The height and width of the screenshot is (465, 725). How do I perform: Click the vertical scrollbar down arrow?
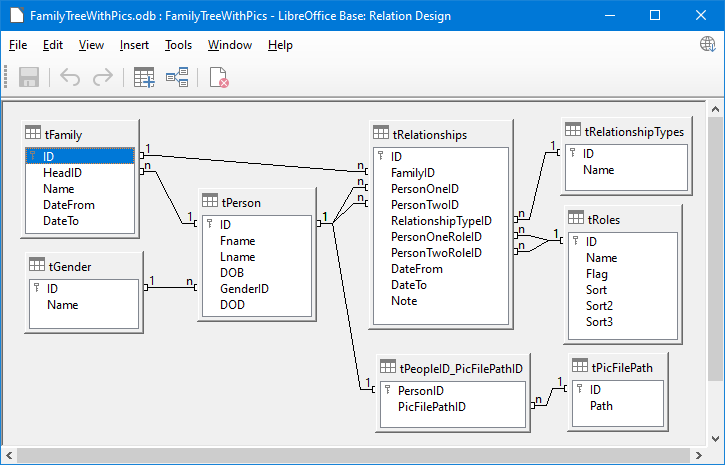click(x=715, y=436)
